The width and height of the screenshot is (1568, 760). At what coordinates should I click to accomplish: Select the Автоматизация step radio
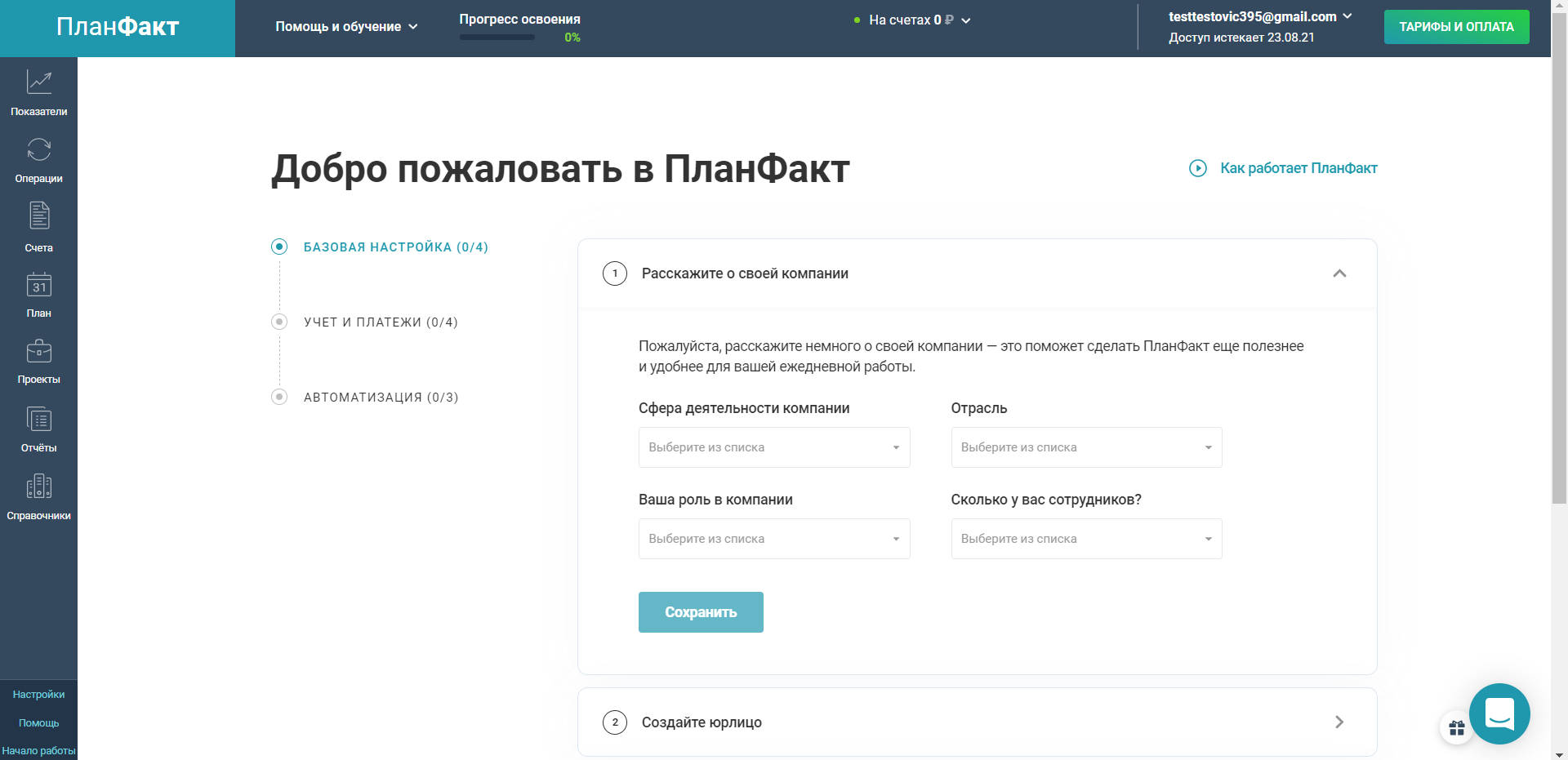[x=279, y=397]
